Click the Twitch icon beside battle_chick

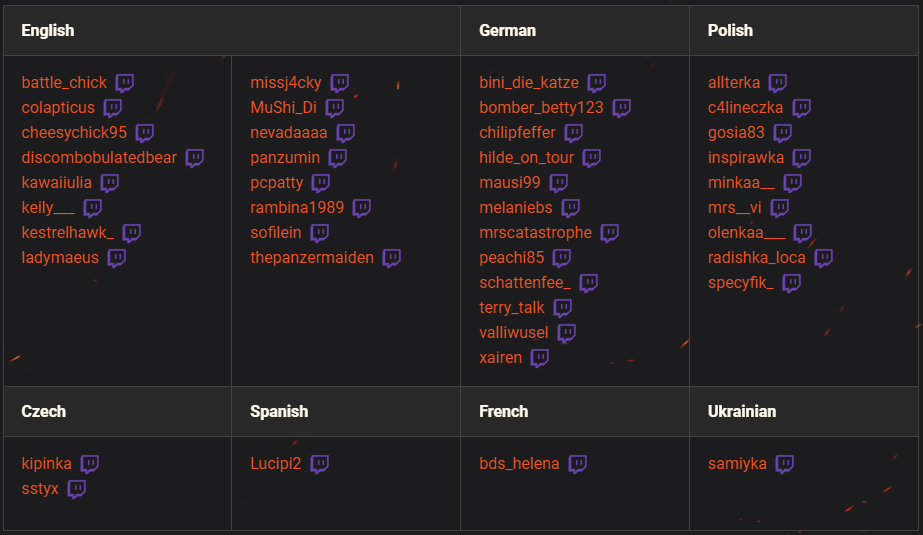[125, 83]
